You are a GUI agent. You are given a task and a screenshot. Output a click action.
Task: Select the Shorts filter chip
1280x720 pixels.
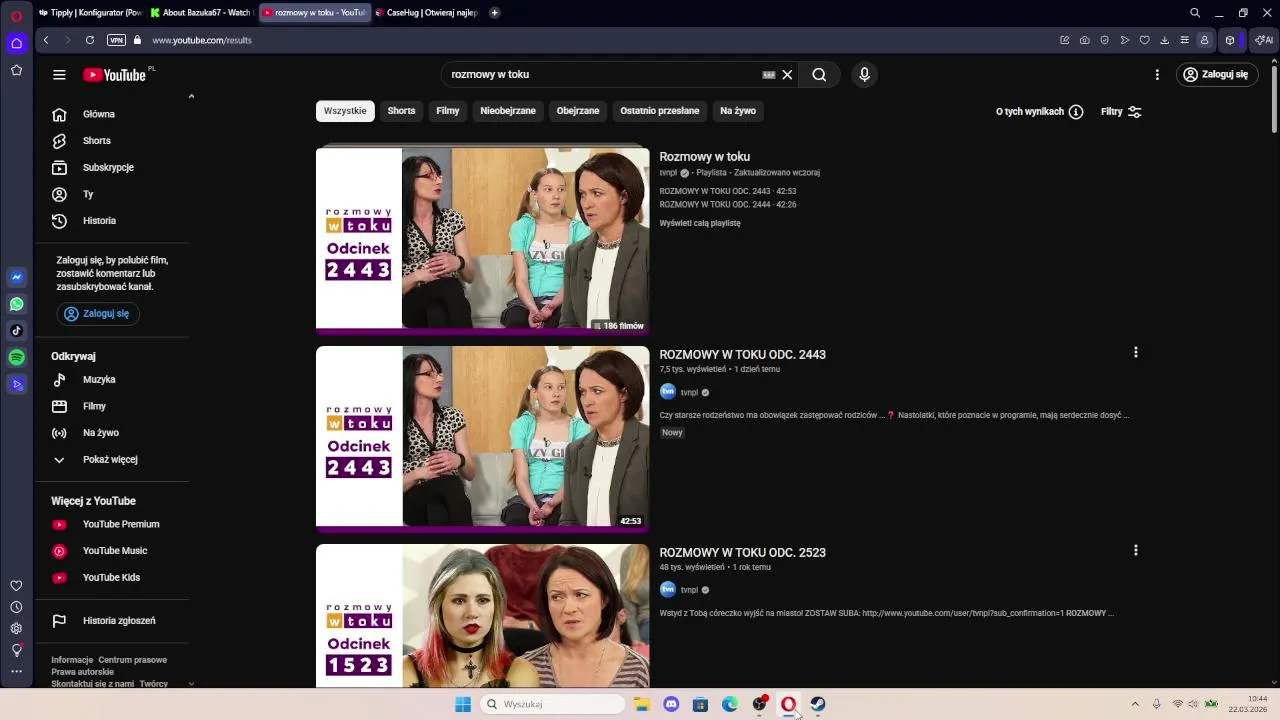(x=401, y=111)
